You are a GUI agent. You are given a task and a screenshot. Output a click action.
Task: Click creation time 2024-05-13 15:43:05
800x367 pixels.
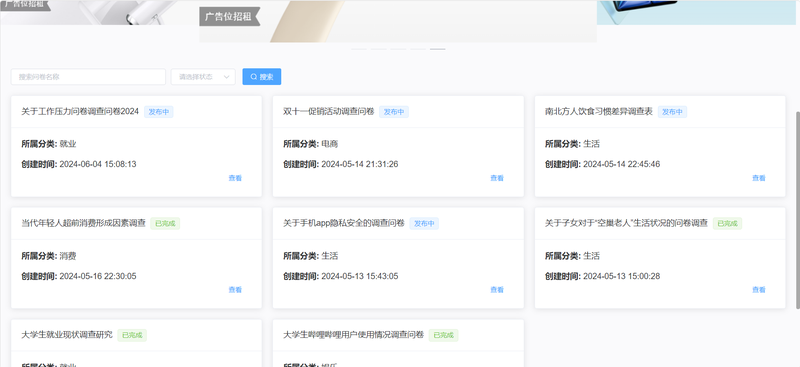click(360, 276)
